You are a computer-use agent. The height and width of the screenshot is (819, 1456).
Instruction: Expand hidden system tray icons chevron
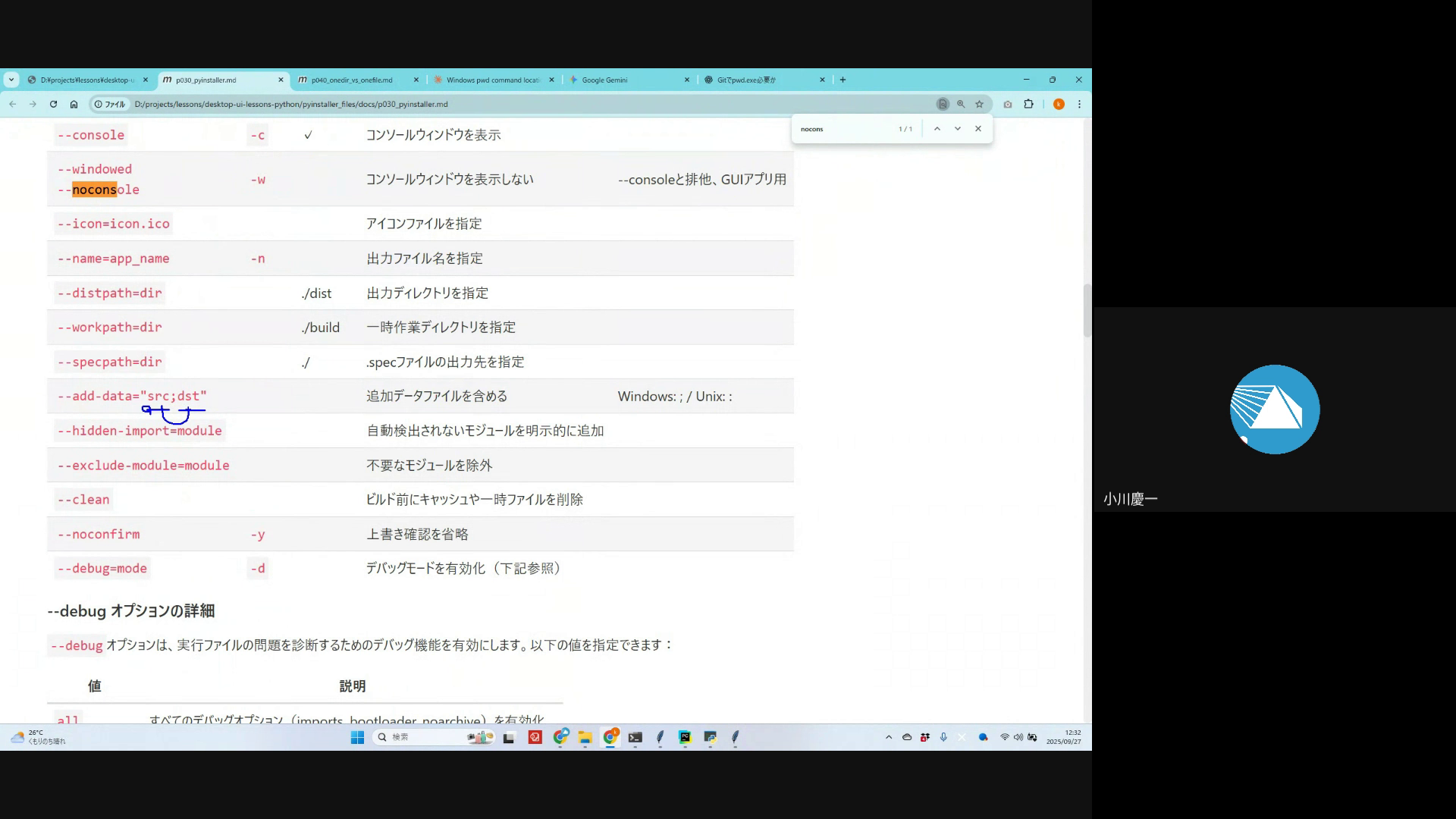tap(889, 737)
